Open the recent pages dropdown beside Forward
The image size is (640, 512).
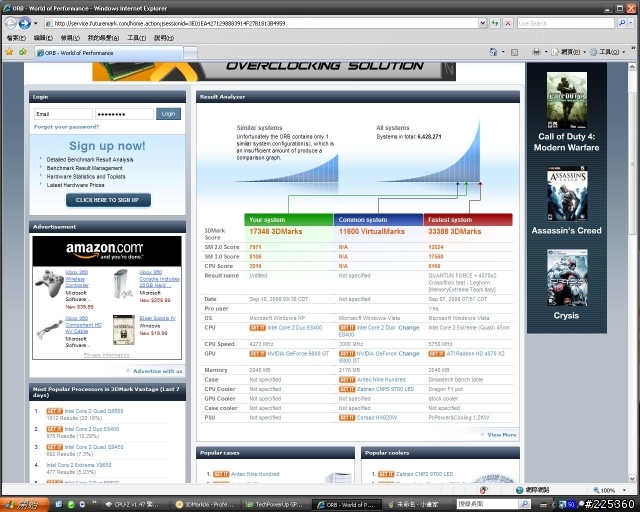pyautogui.click(x=36, y=23)
